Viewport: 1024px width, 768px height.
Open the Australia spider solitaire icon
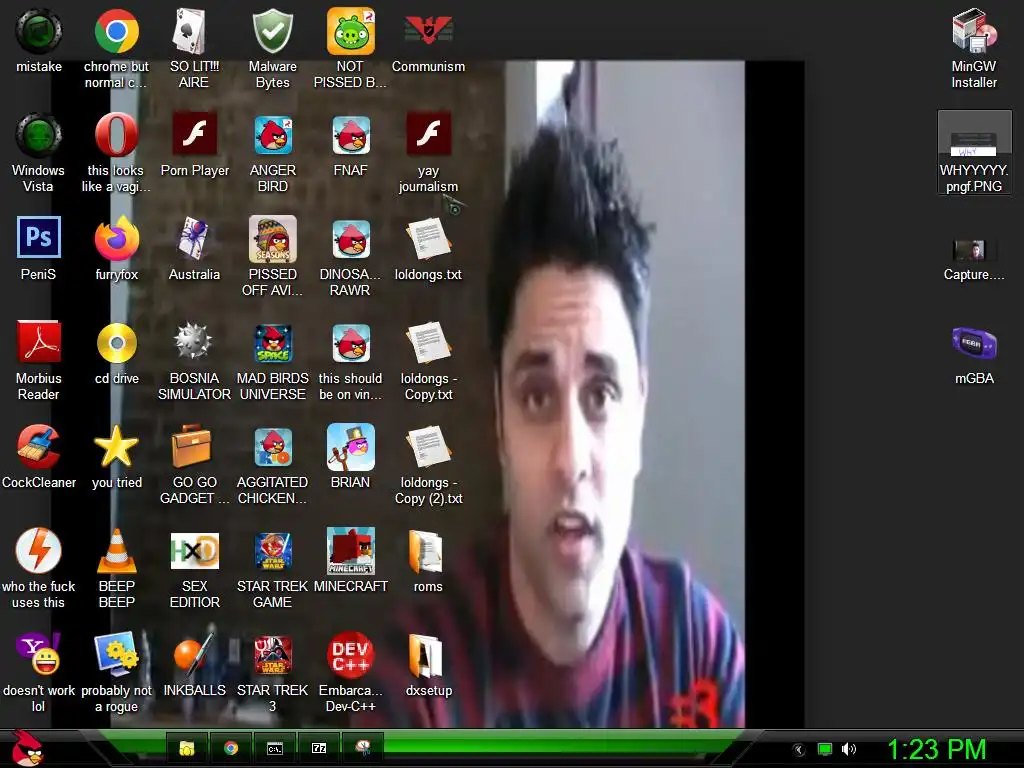click(x=194, y=239)
